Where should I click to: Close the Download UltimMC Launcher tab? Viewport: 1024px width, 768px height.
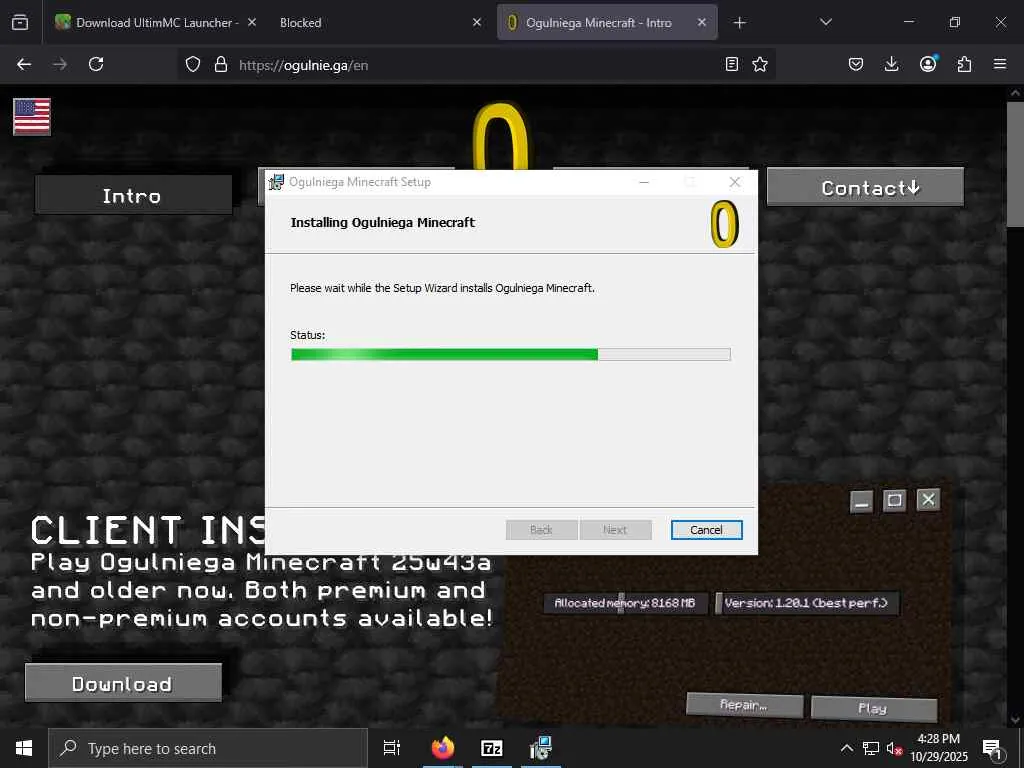pyautogui.click(x=251, y=22)
